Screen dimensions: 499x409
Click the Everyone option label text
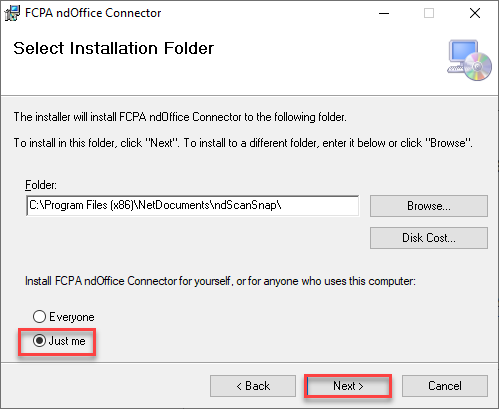click(72, 317)
